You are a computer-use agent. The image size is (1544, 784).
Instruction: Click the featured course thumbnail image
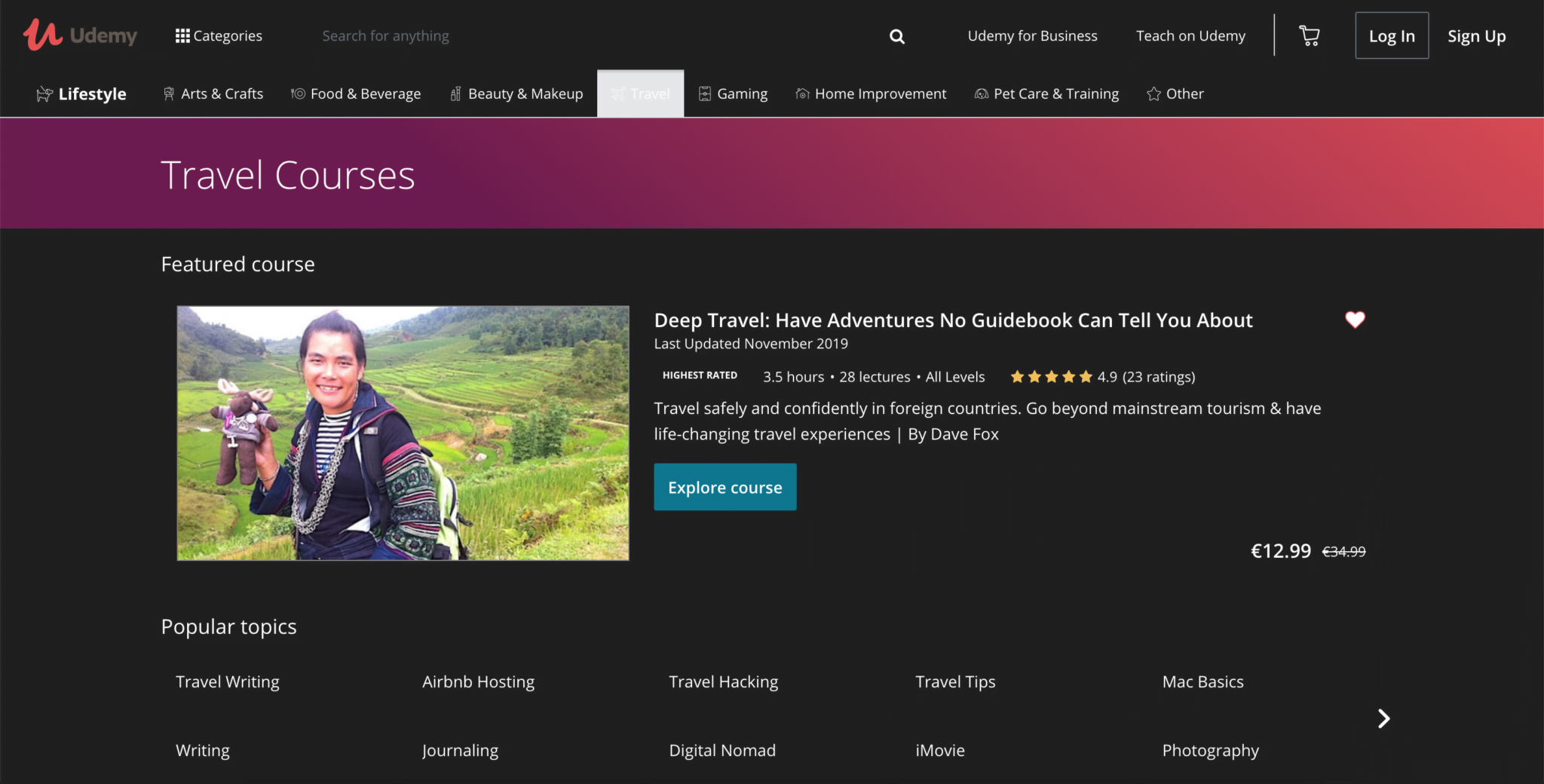402,433
